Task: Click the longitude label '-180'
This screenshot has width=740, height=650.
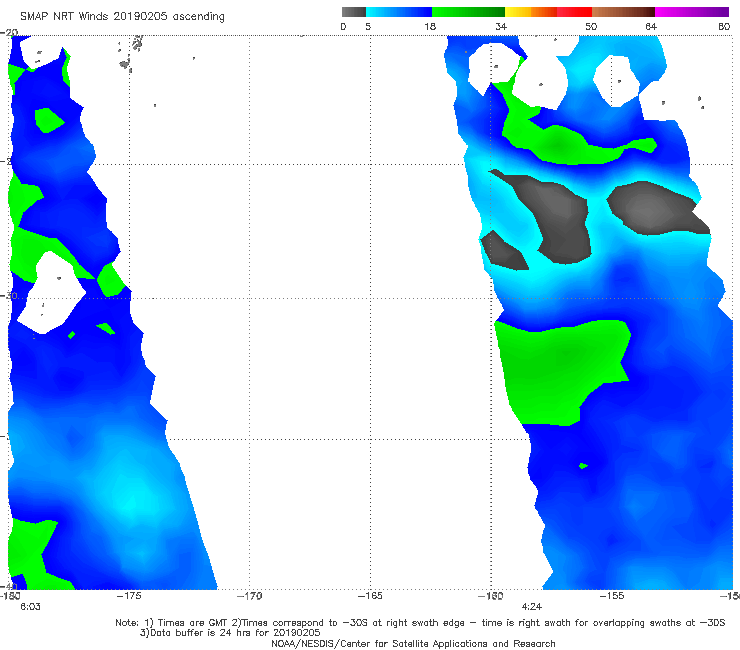Action: [10, 596]
